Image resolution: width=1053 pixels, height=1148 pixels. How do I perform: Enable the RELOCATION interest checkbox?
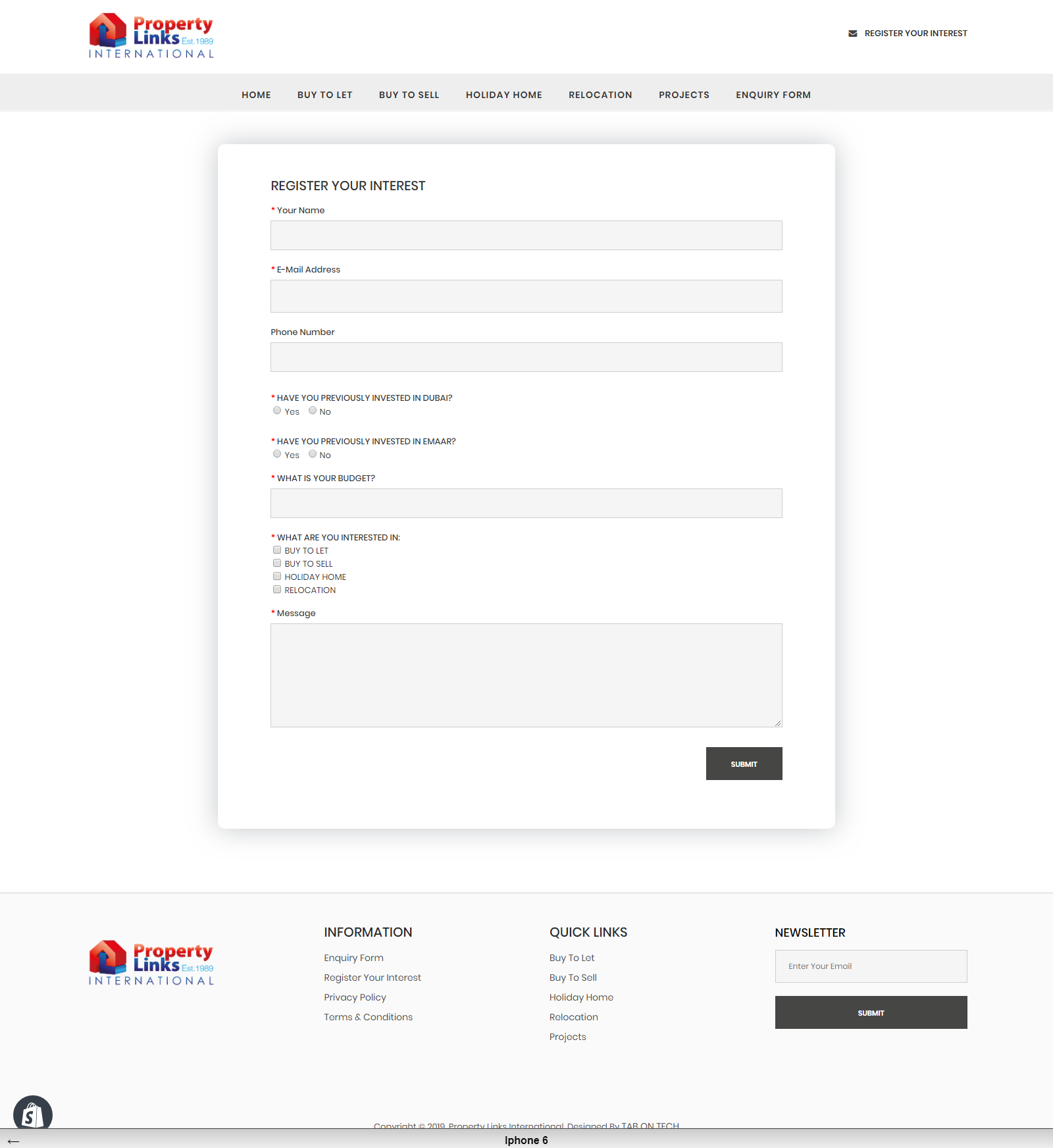click(x=277, y=588)
